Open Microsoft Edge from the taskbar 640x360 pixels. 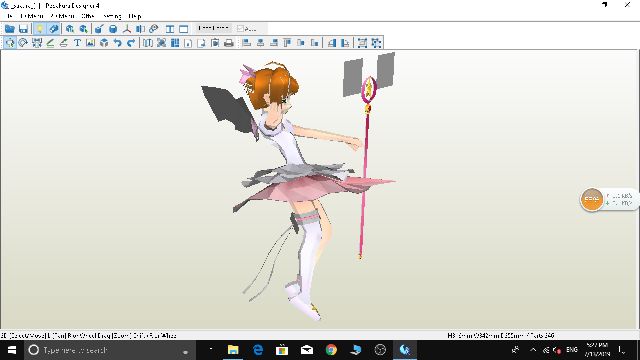[258, 350]
